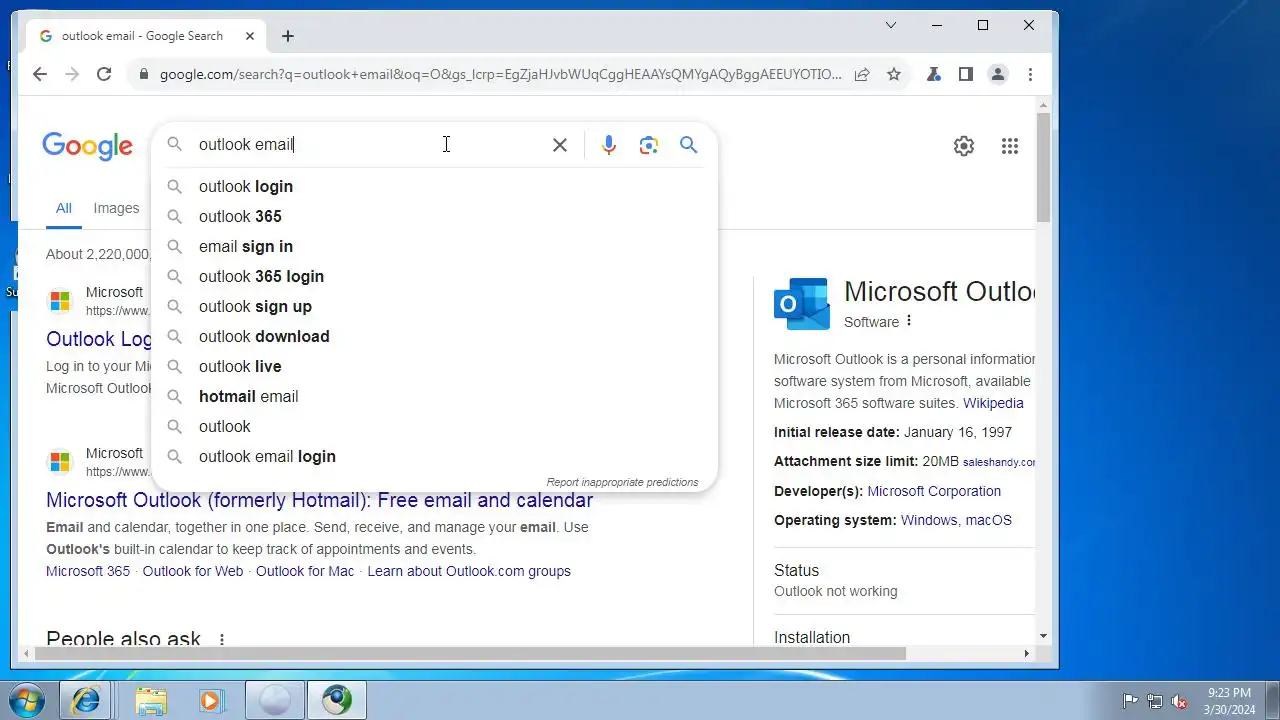Toggle the Chrome side panel
Image resolution: width=1280 pixels, height=720 pixels.
966,74
